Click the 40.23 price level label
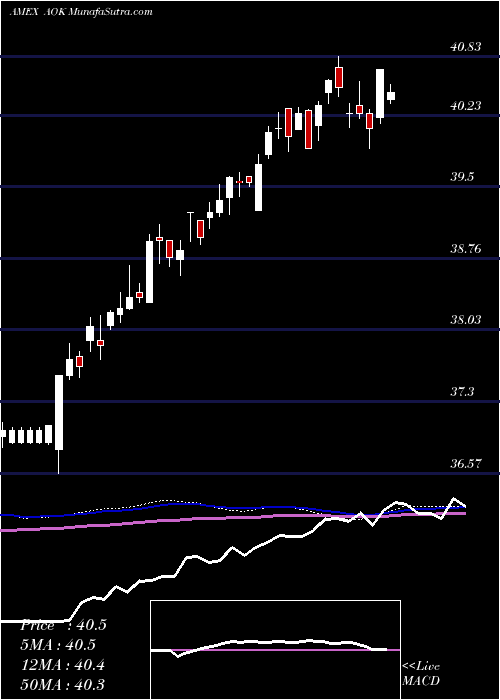The height and width of the screenshot is (700, 500). coord(466,106)
